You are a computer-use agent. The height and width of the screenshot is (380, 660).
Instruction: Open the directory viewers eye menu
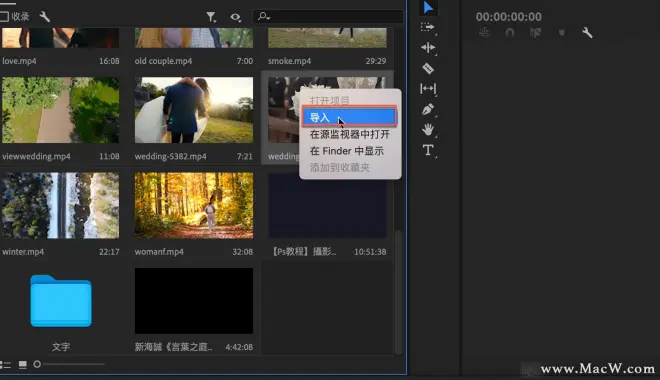click(236, 17)
